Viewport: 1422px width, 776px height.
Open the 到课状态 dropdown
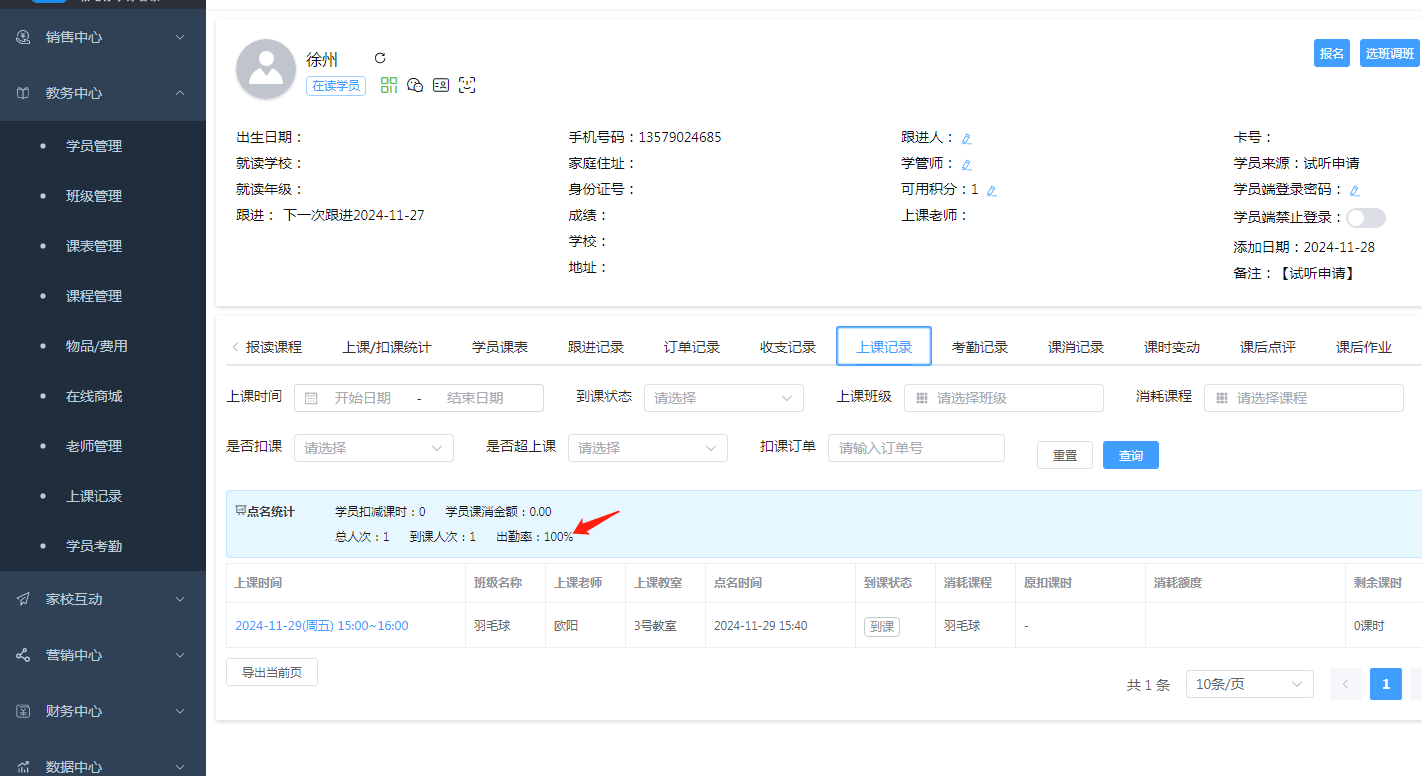724,398
